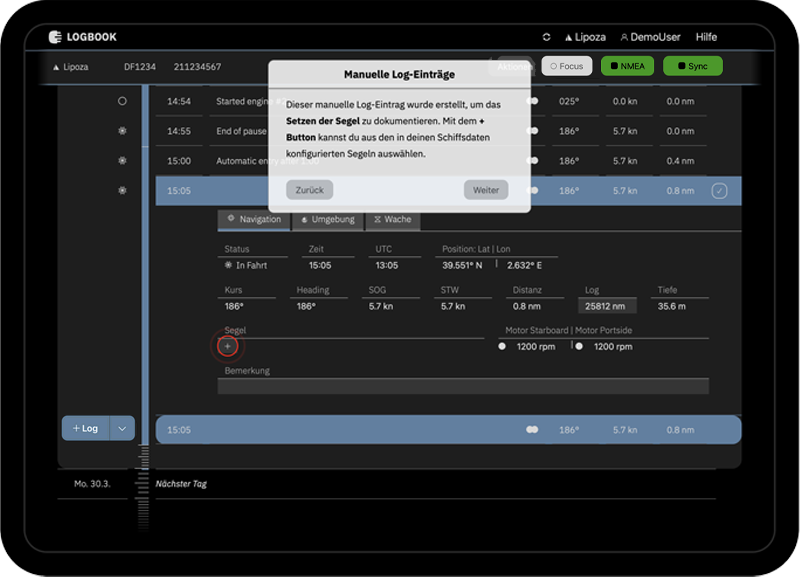Viewport: 800px width, 577px height.
Task: Click the latitude value 39.551° N
Action: (462, 265)
